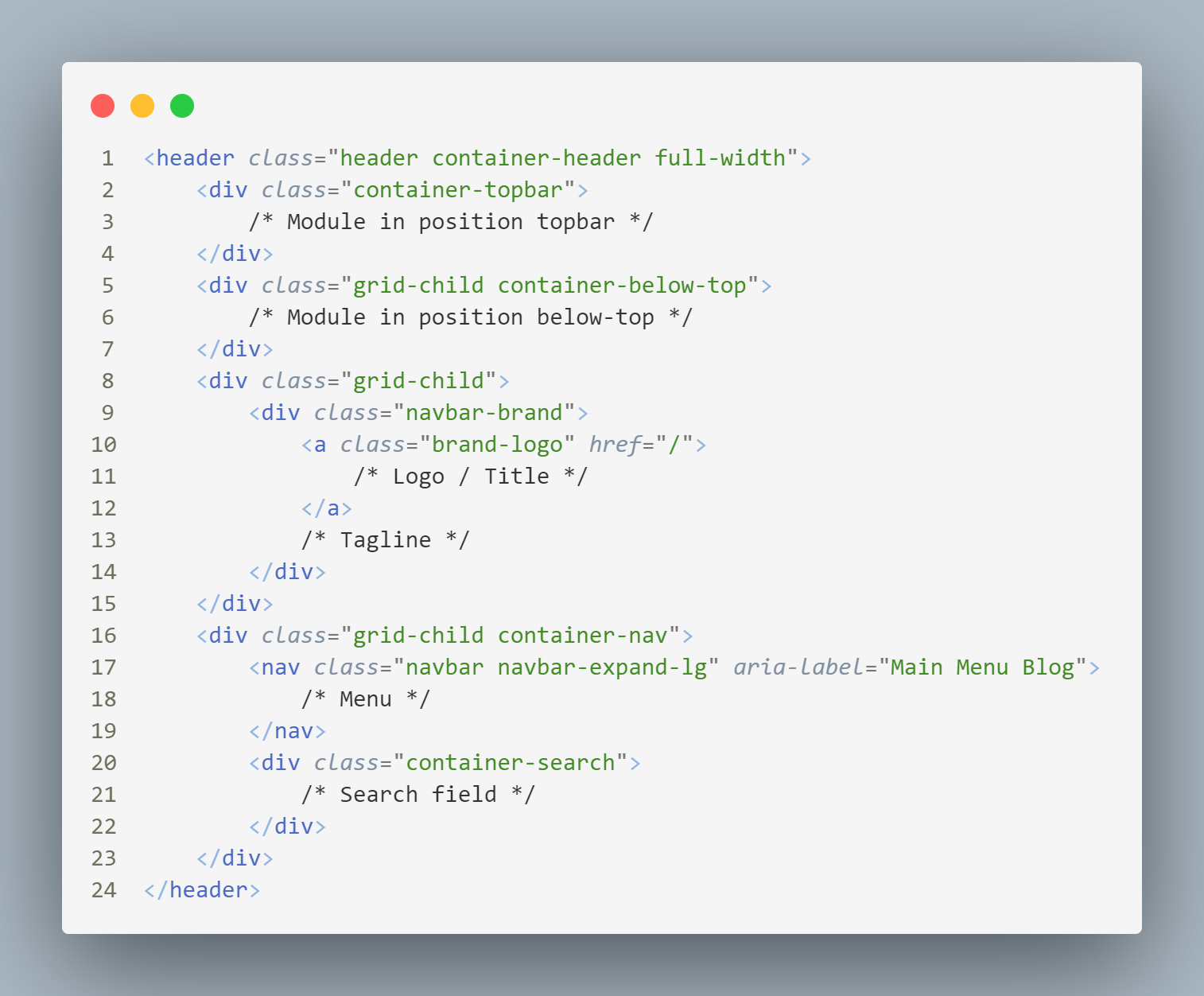Select line number 24 in gutter
Viewport: 1204px width, 996px height.
[x=104, y=890]
